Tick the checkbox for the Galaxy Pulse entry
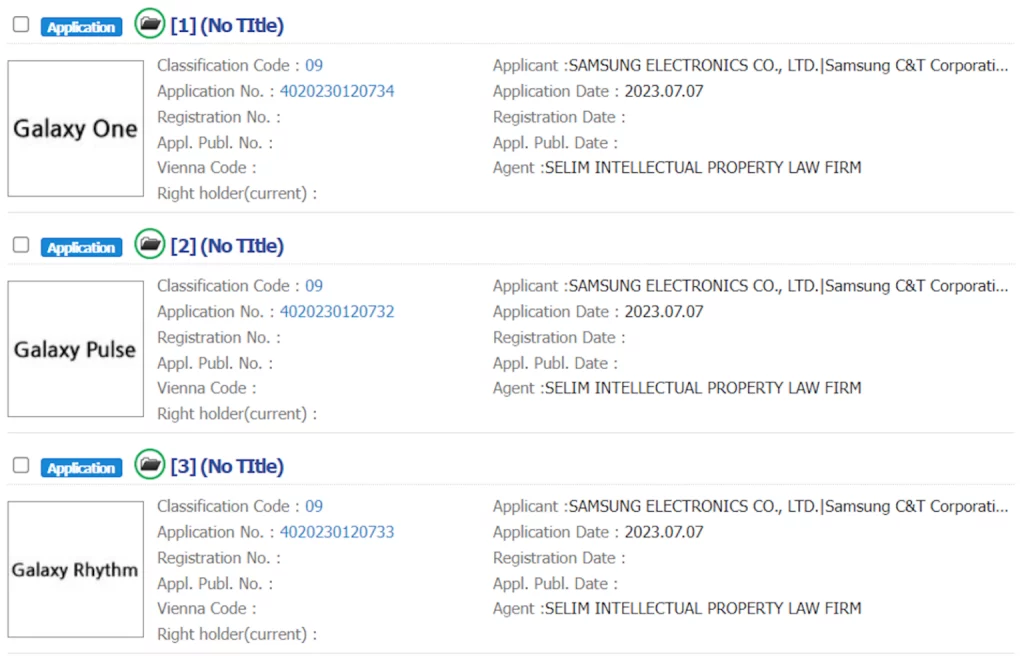This screenshot has width=1024, height=657. (21, 245)
